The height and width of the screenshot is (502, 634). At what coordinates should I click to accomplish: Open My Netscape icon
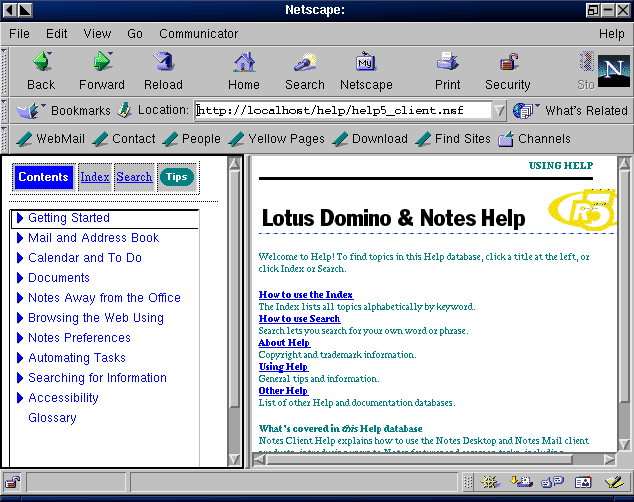pyautogui.click(x=366, y=62)
